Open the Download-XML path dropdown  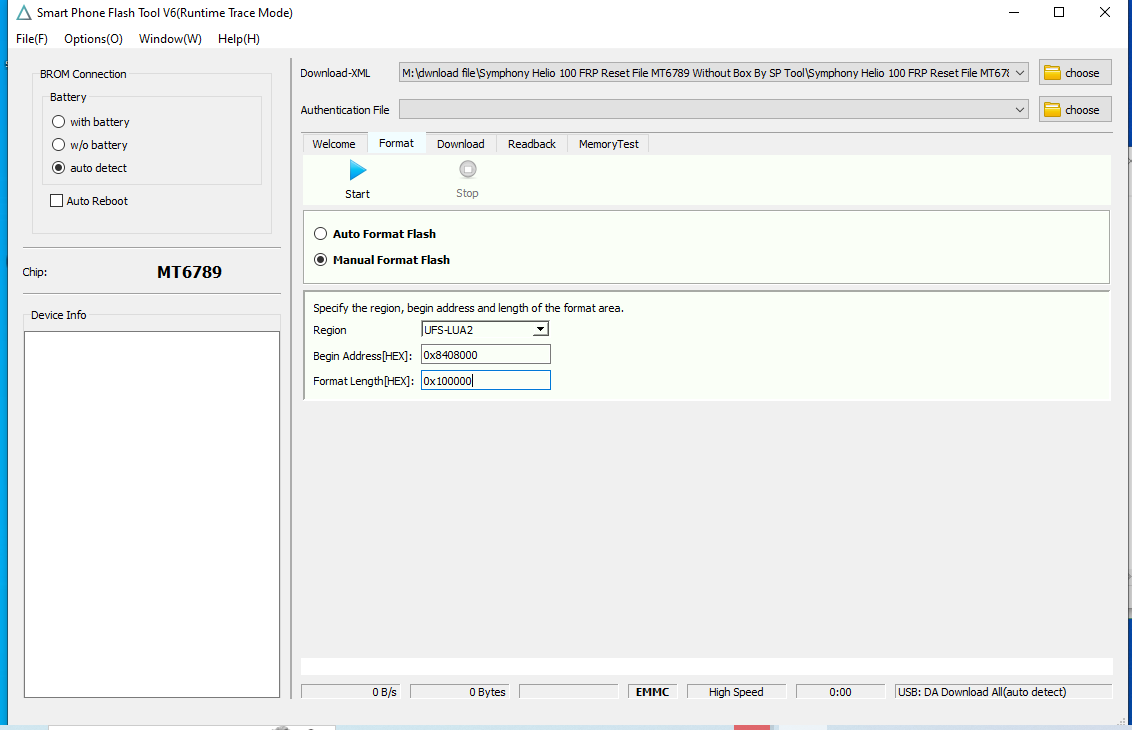tap(1019, 73)
